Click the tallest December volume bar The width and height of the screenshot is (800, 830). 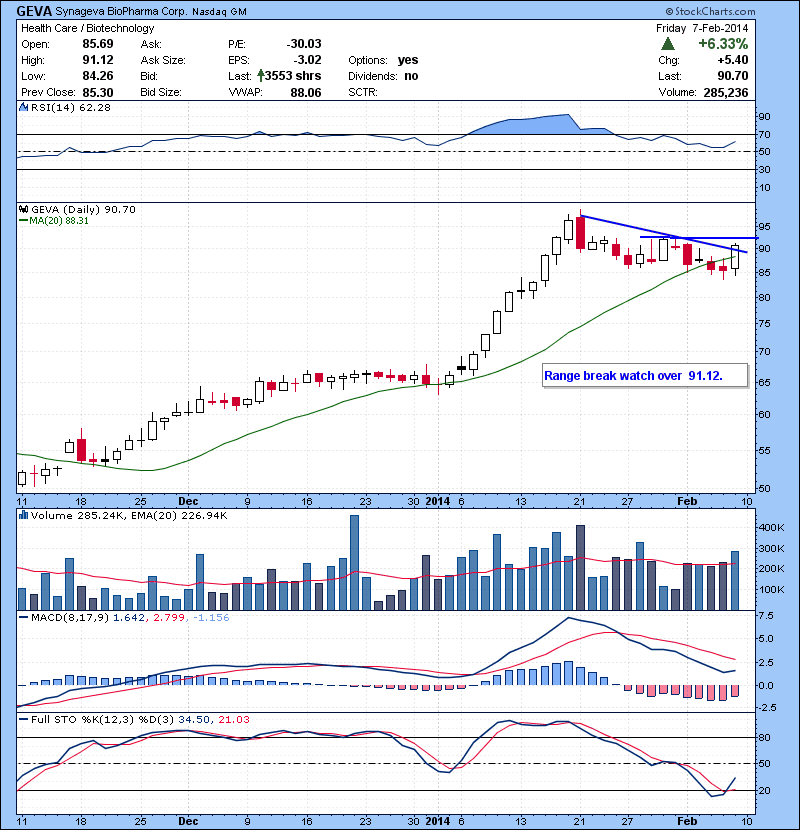(x=355, y=563)
